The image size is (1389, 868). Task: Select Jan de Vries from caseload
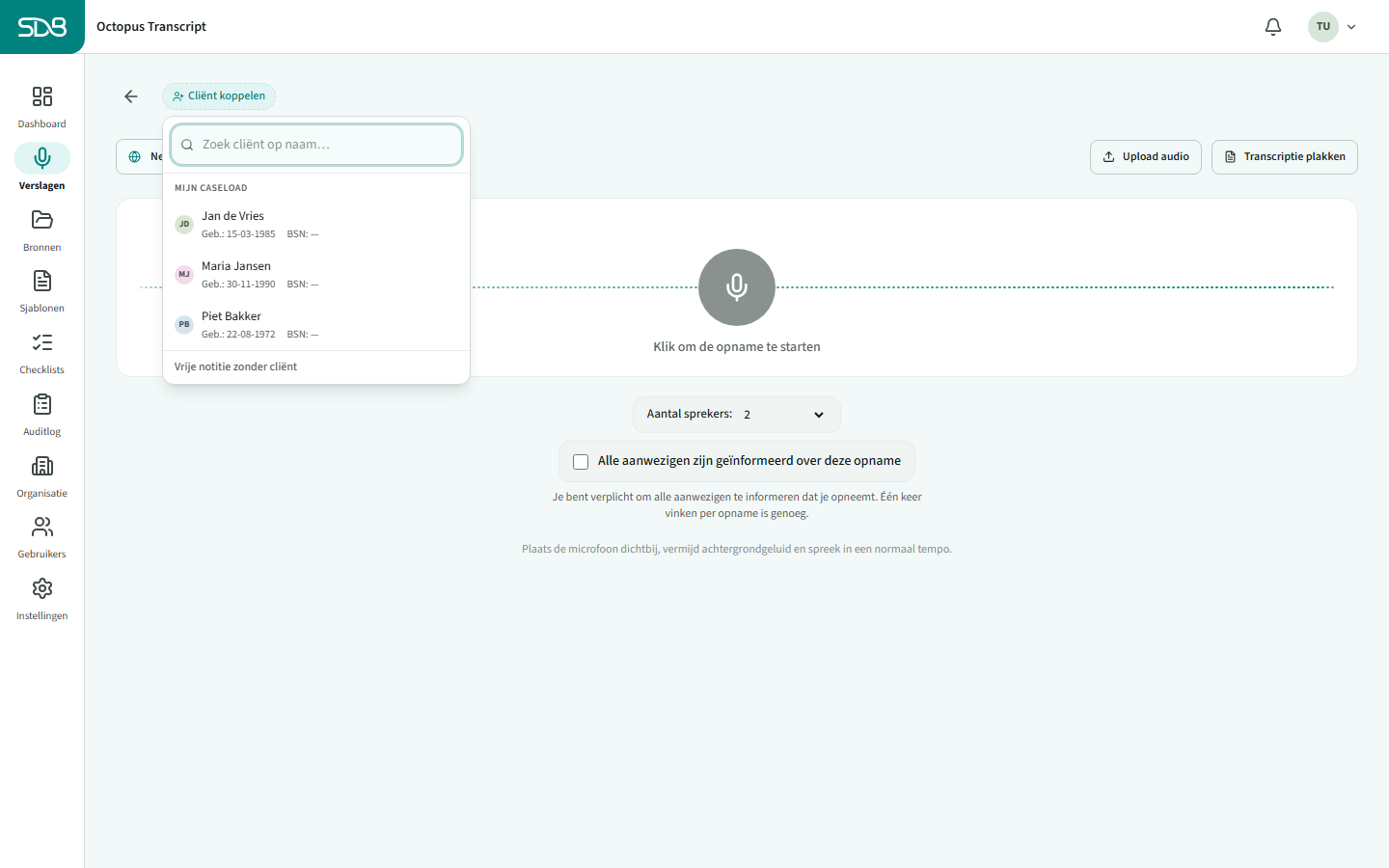coord(316,224)
